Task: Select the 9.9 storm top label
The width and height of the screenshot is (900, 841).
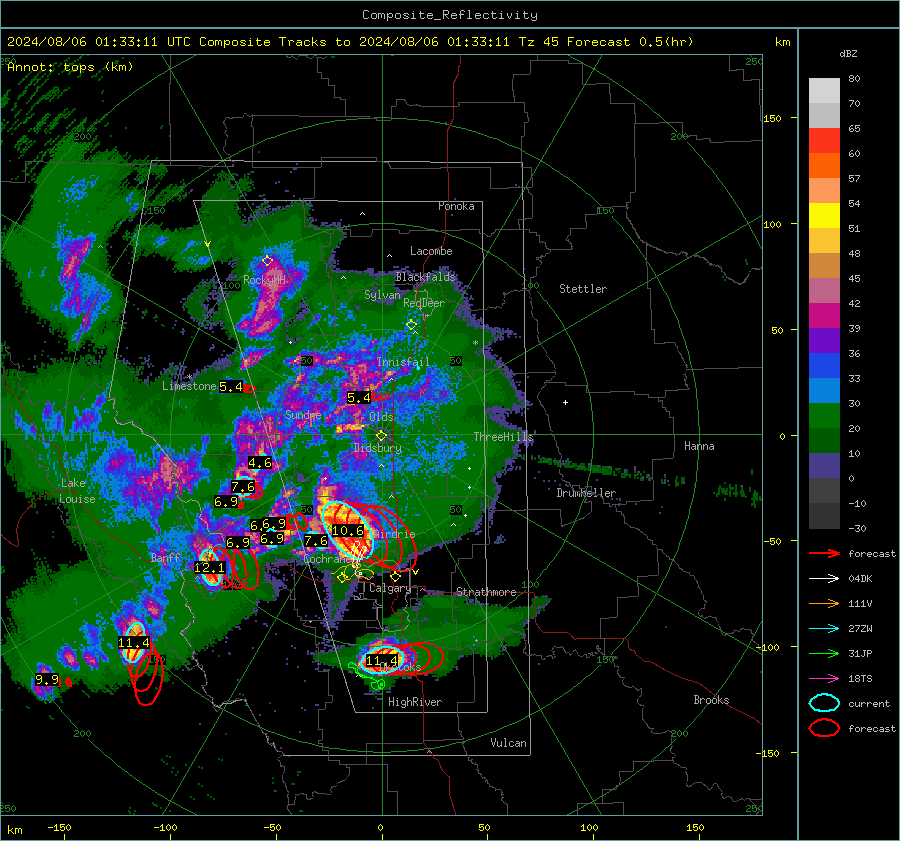Action: pyautogui.click(x=46, y=680)
